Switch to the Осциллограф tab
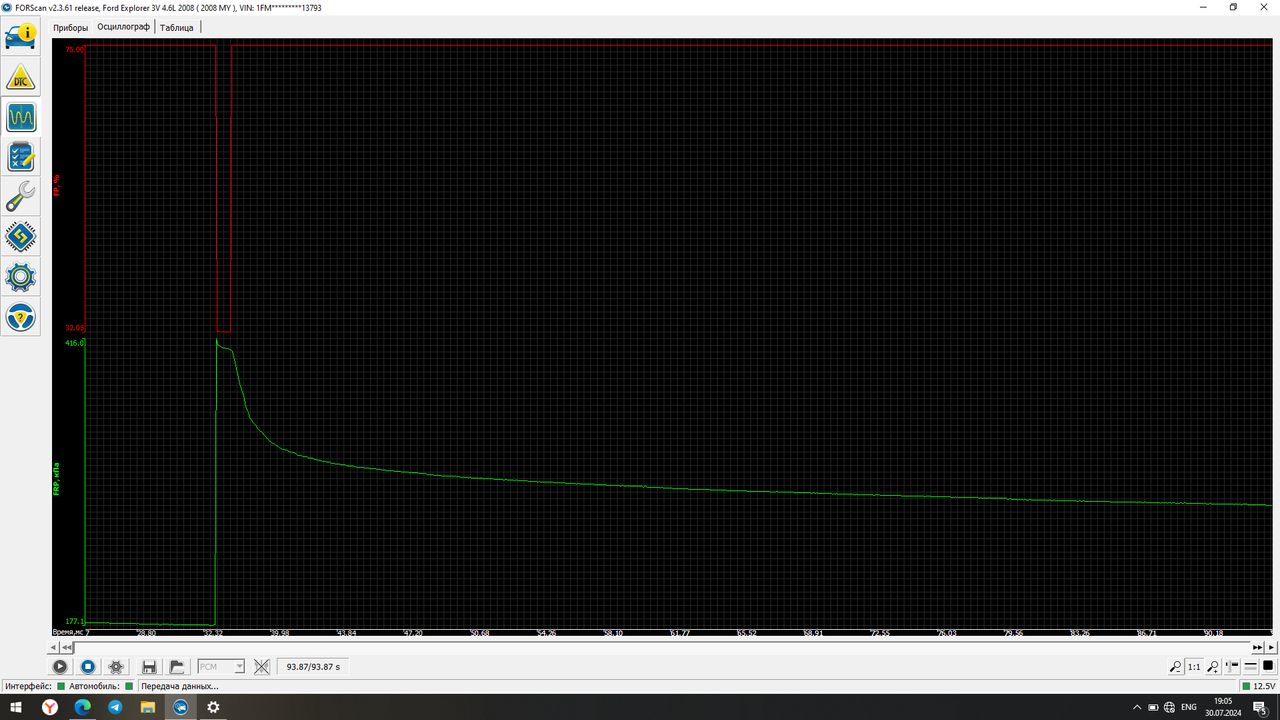The height and width of the screenshot is (720, 1280). point(123,27)
